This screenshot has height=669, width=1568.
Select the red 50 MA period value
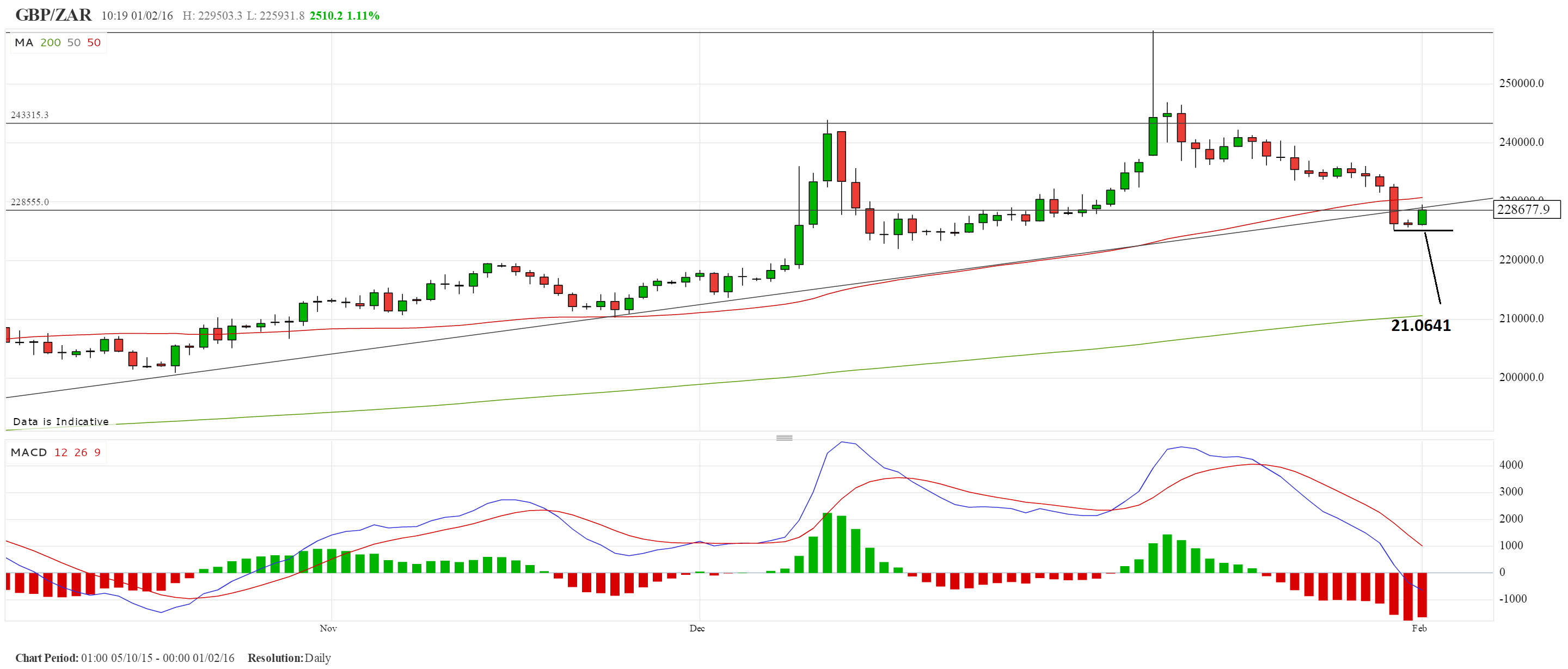(94, 42)
